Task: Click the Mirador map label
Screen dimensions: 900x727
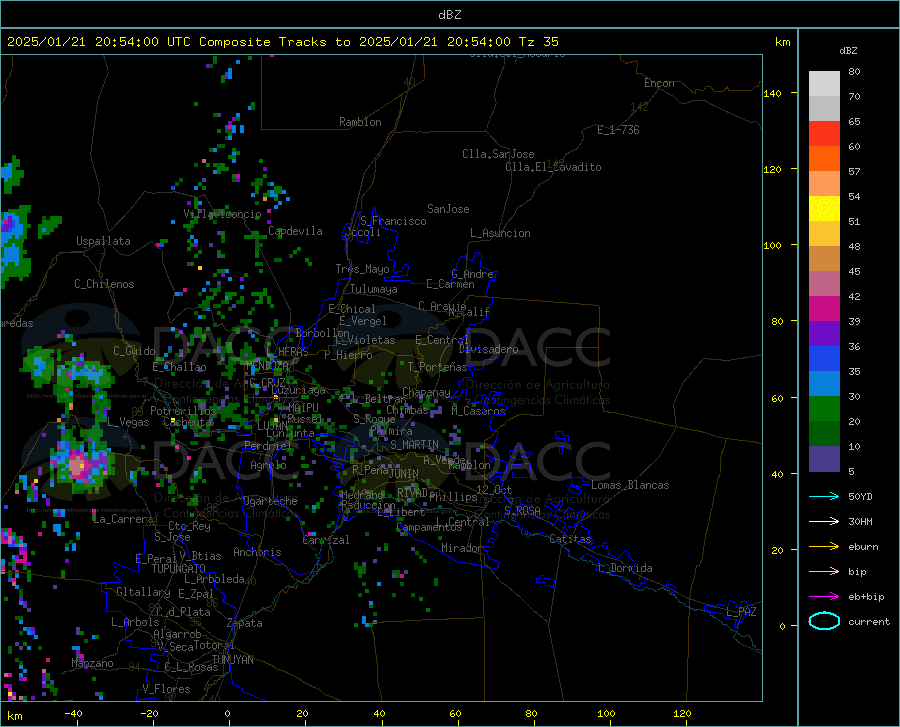Action: coord(461,548)
